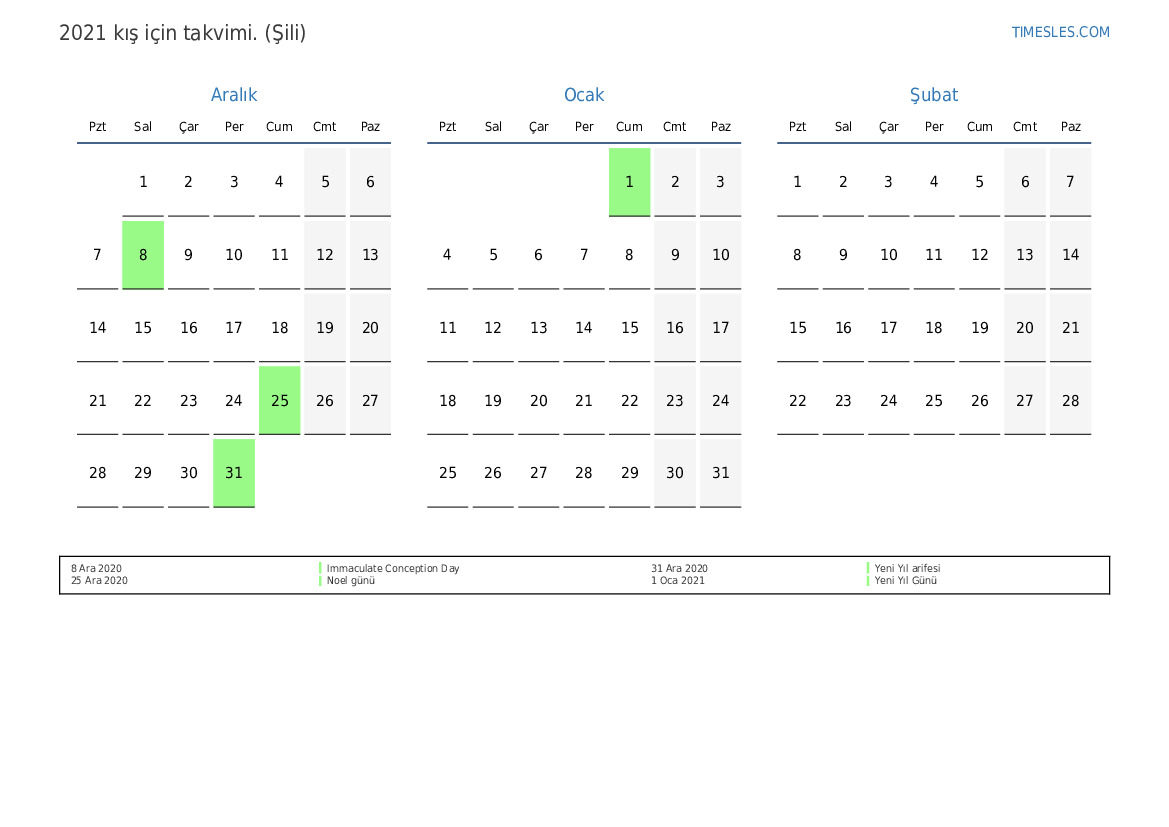Select day 31 in Ocak

click(720, 474)
